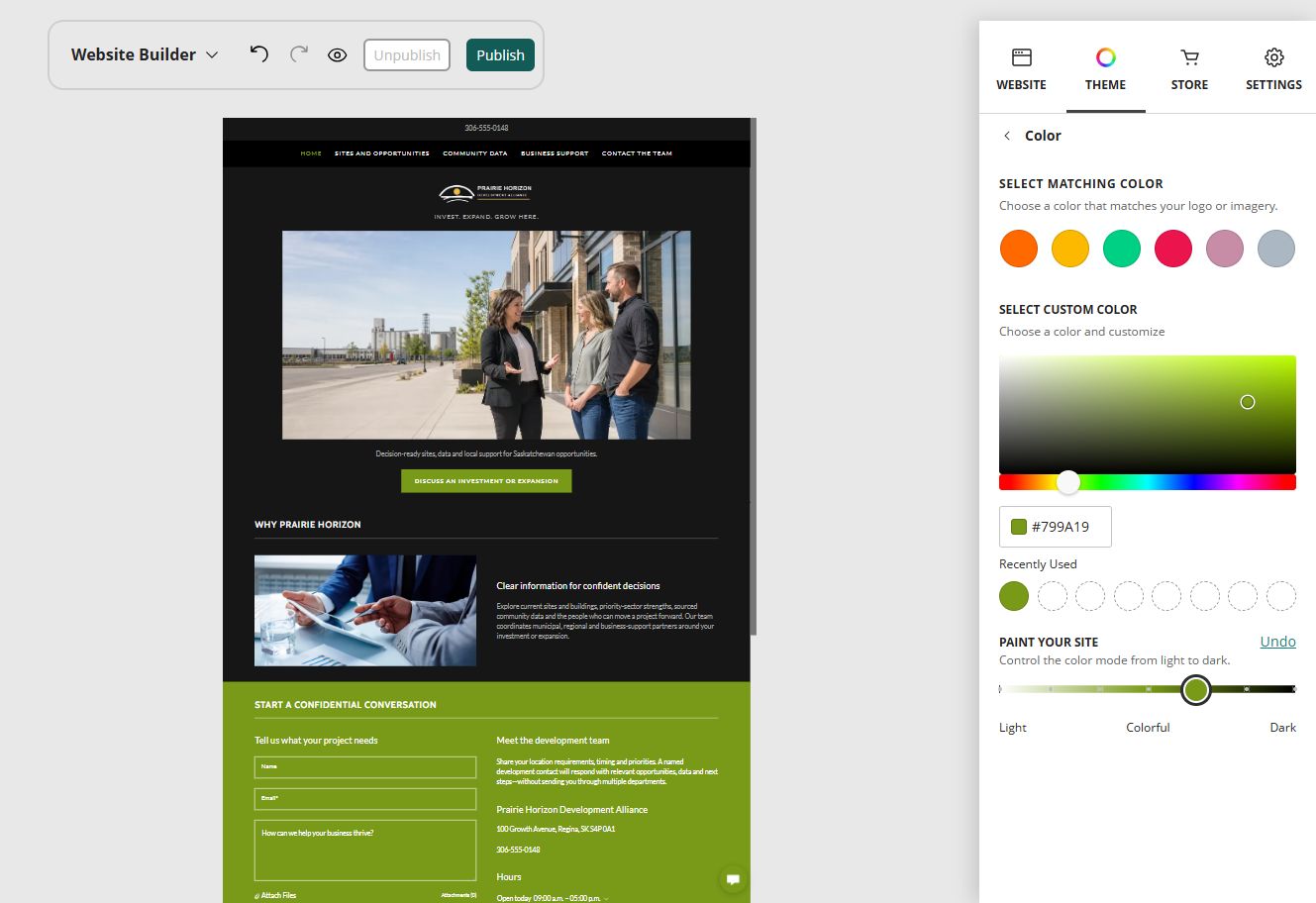1316x903 pixels.
Task: Click the Attach Files link
Action: (x=275, y=895)
